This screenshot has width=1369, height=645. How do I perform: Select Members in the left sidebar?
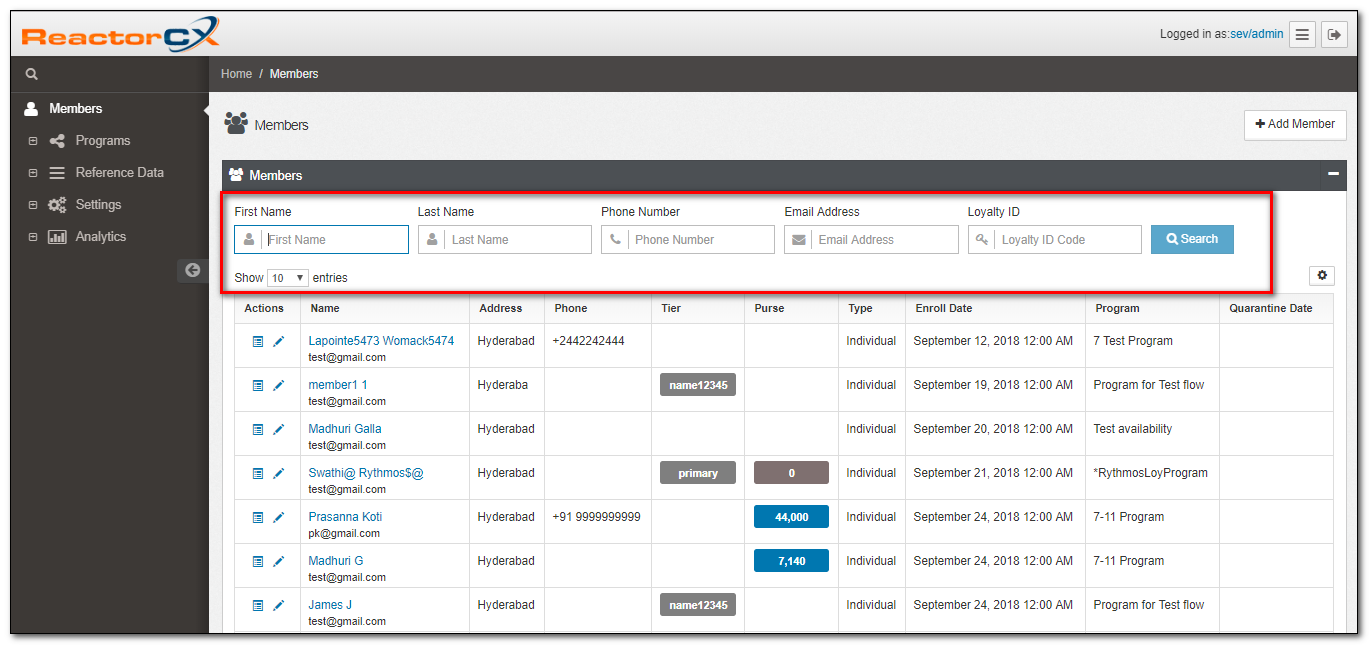pos(76,108)
